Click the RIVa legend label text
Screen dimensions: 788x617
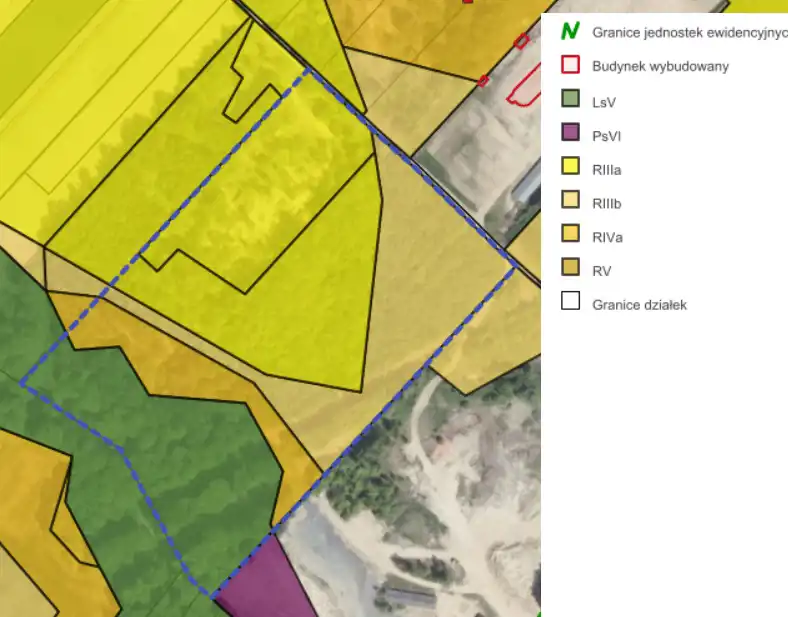607,238
